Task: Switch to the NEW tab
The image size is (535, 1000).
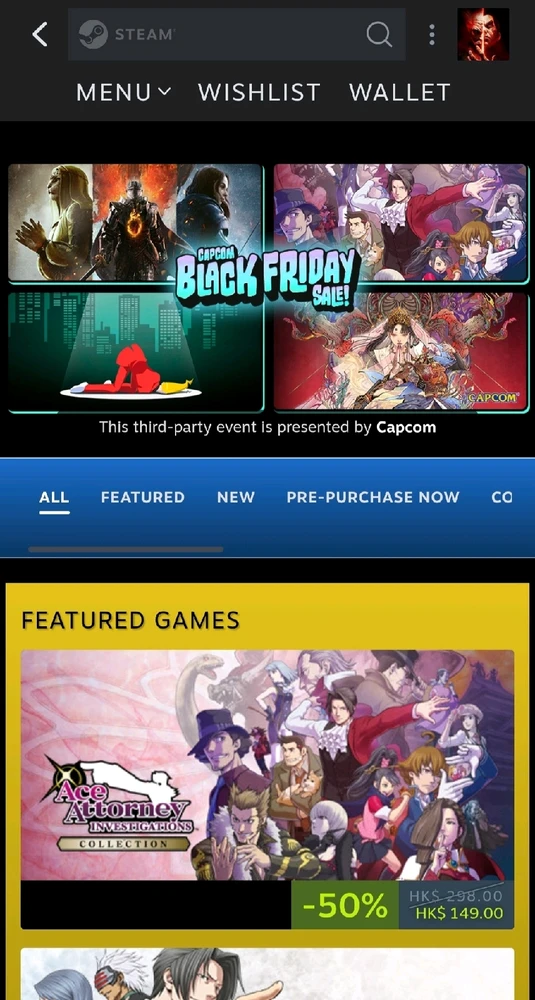Action: [x=236, y=497]
